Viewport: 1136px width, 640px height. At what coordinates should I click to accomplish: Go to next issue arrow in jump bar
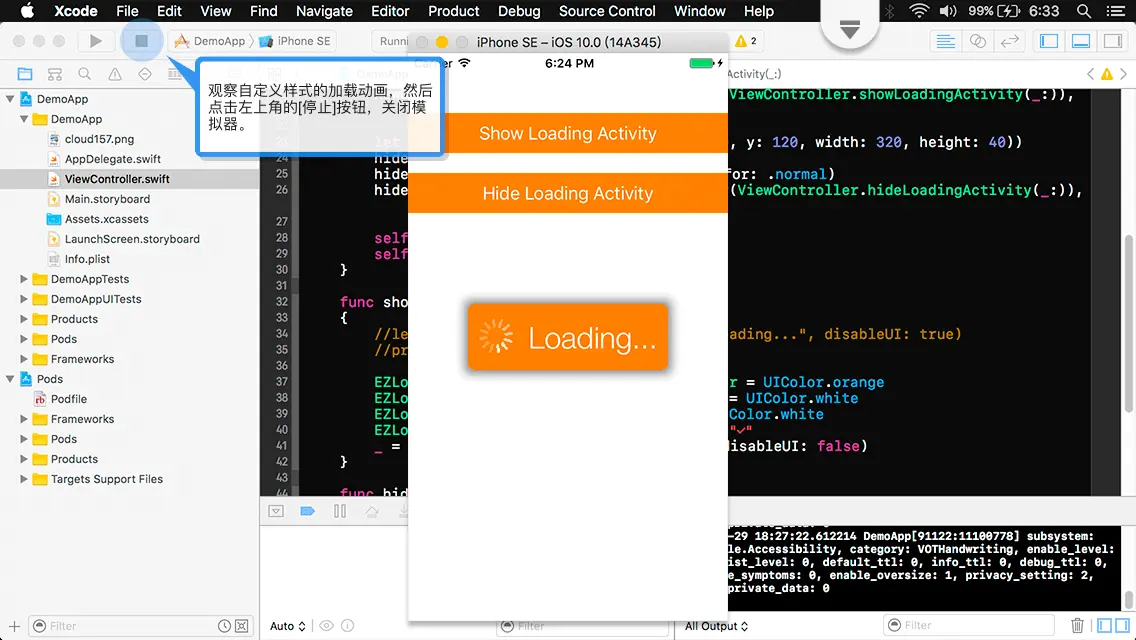pyautogui.click(x=1124, y=74)
